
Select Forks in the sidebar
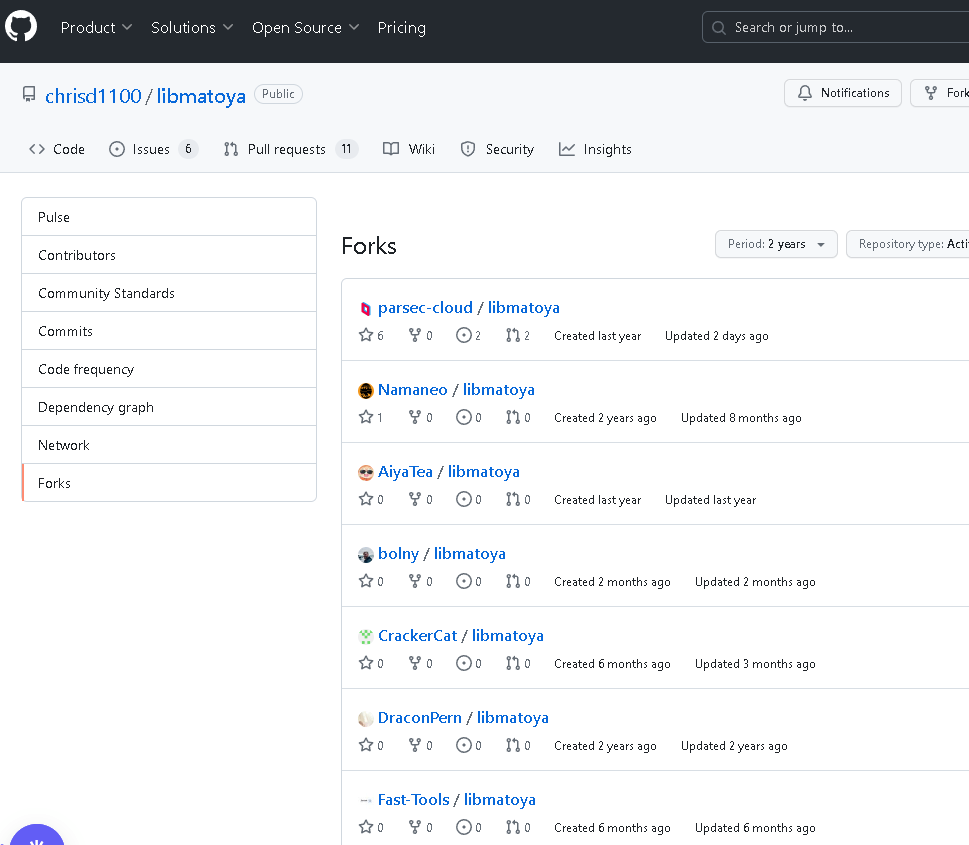tap(169, 483)
